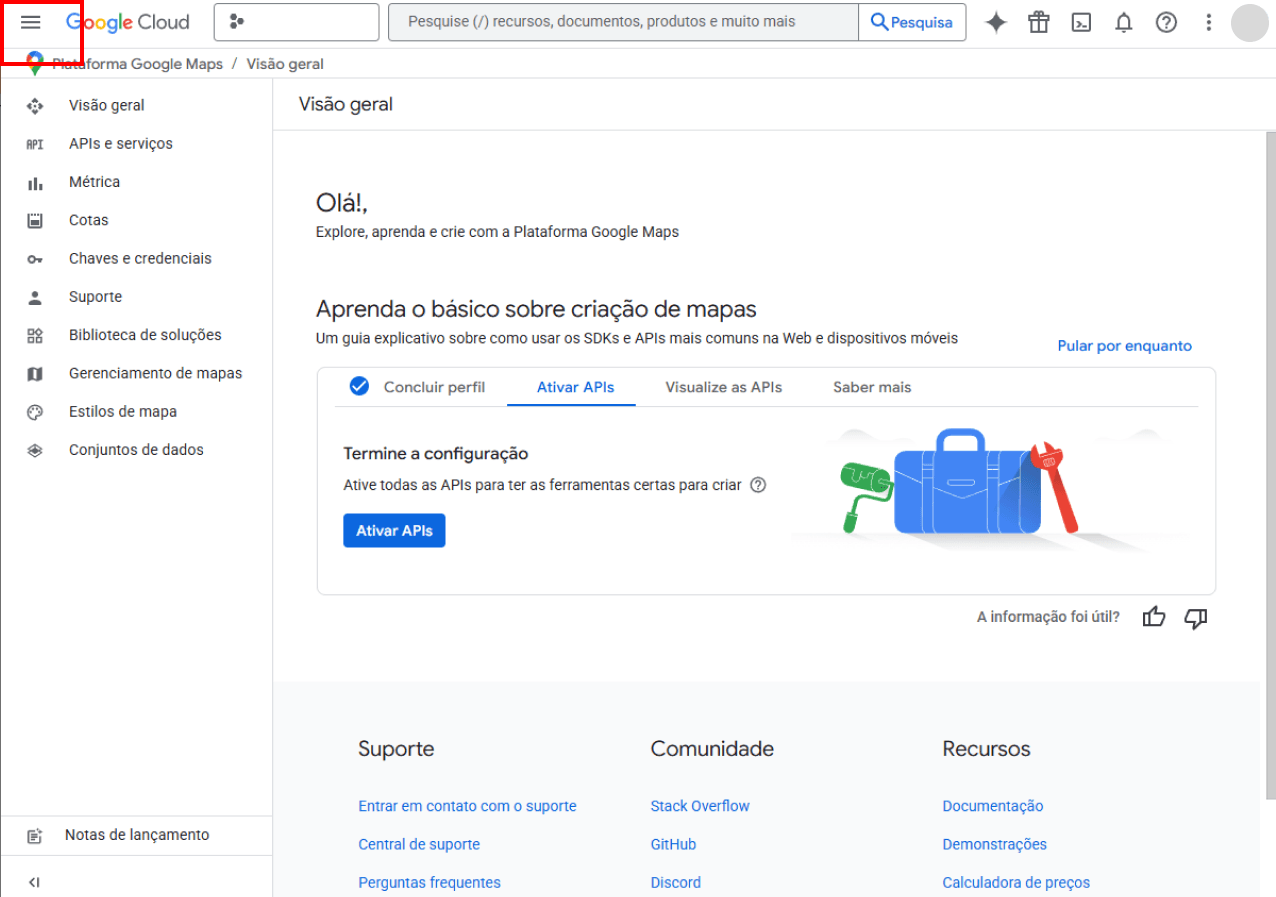Open the help question mark menu

click(1166, 22)
